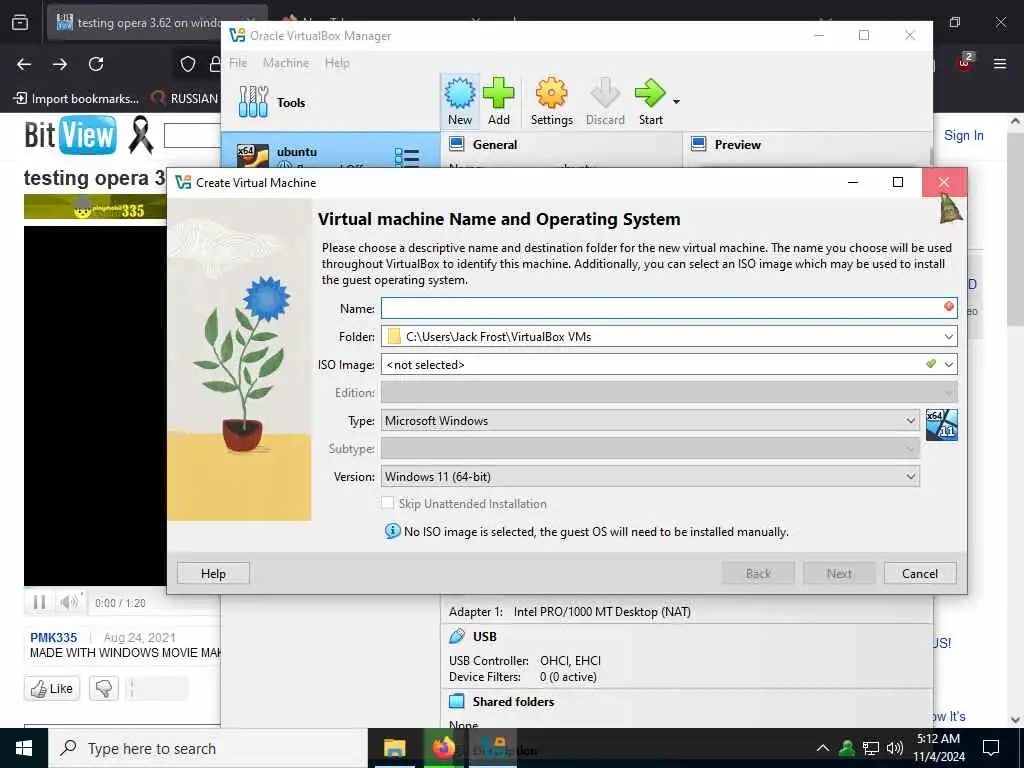Open Import bookmarks toolbar item
Image resolution: width=1024 pixels, height=768 pixels.
76,99
